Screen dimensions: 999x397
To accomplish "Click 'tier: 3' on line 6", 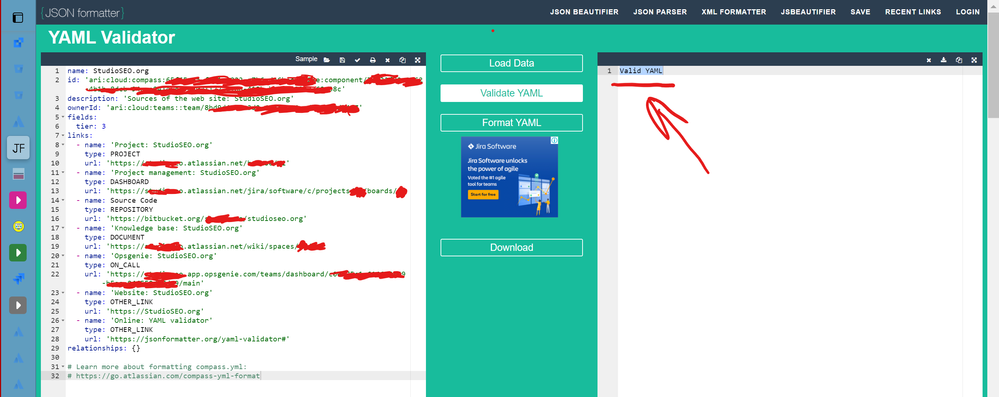I will pyautogui.click(x=91, y=126).
